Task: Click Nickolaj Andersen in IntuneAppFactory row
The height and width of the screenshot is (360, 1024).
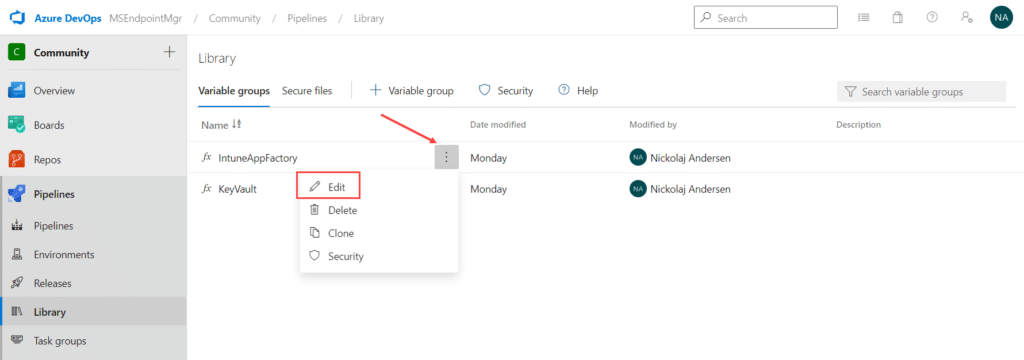Action: point(690,157)
